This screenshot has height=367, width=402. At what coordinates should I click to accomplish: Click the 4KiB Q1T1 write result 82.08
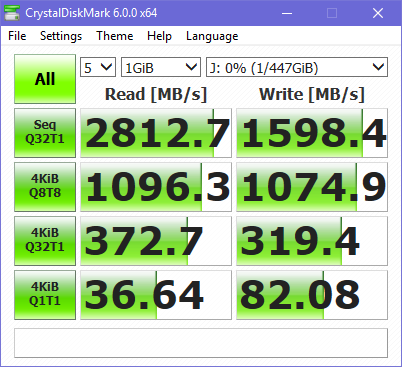[x=312, y=295]
